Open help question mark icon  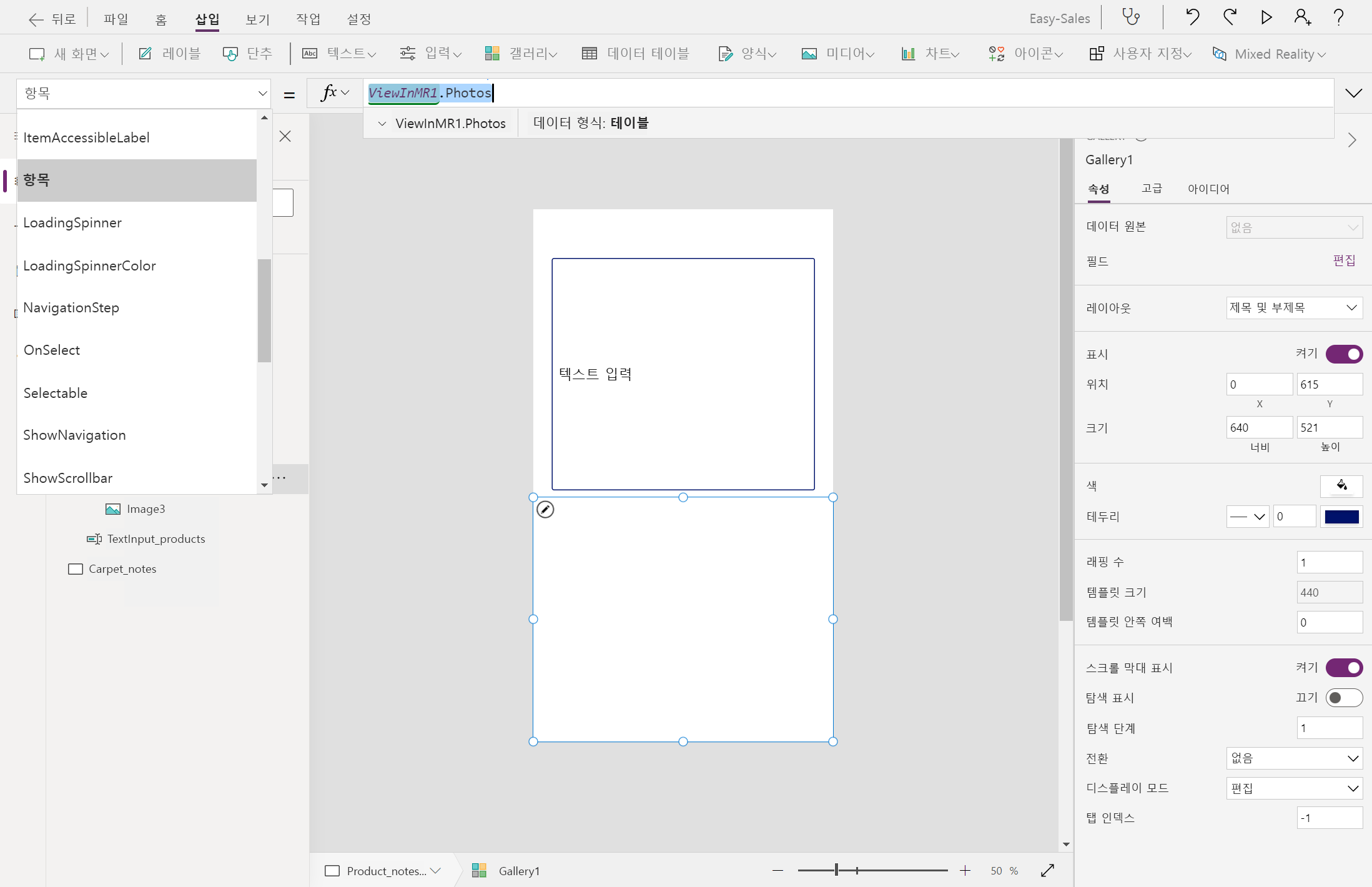click(x=1338, y=17)
